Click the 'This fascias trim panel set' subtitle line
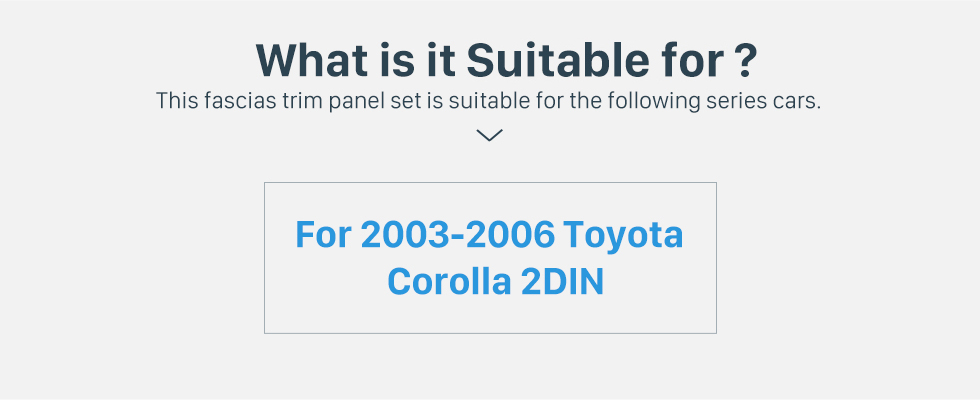This screenshot has height=400, width=980. (488, 101)
